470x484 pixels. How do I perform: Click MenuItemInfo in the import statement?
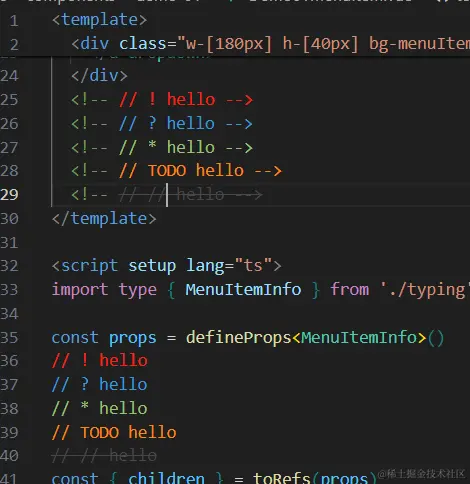coord(243,289)
